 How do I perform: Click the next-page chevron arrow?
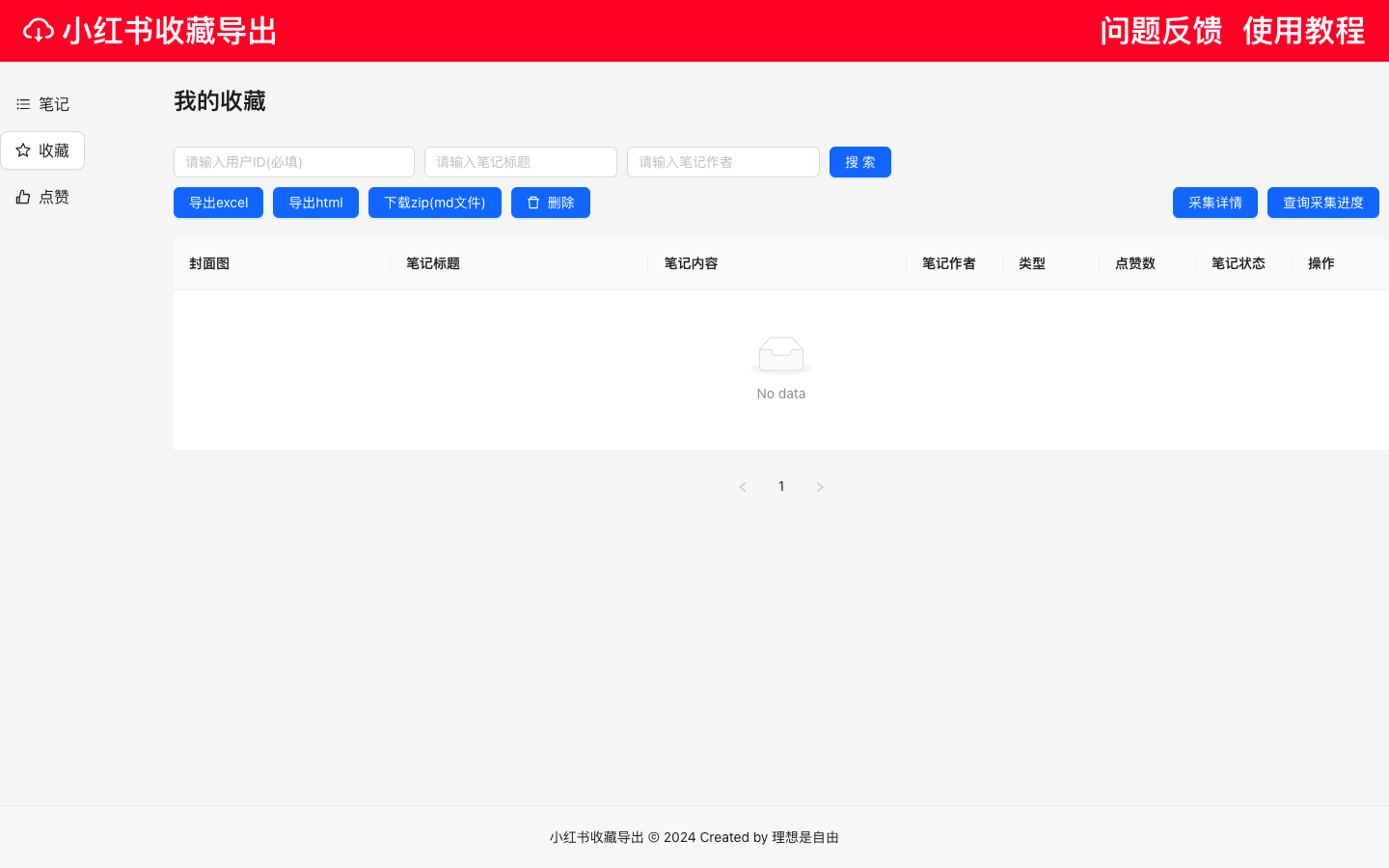[x=820, y=487]
